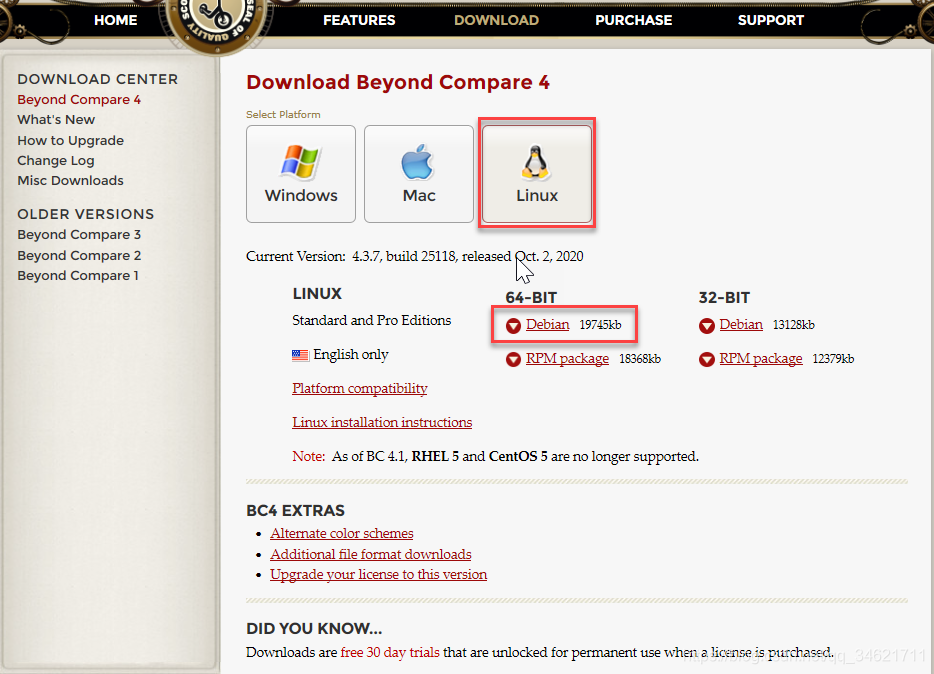Click the OLDER VERSIONS sidebar heading
934x674 pixels.
pos(86,214)
